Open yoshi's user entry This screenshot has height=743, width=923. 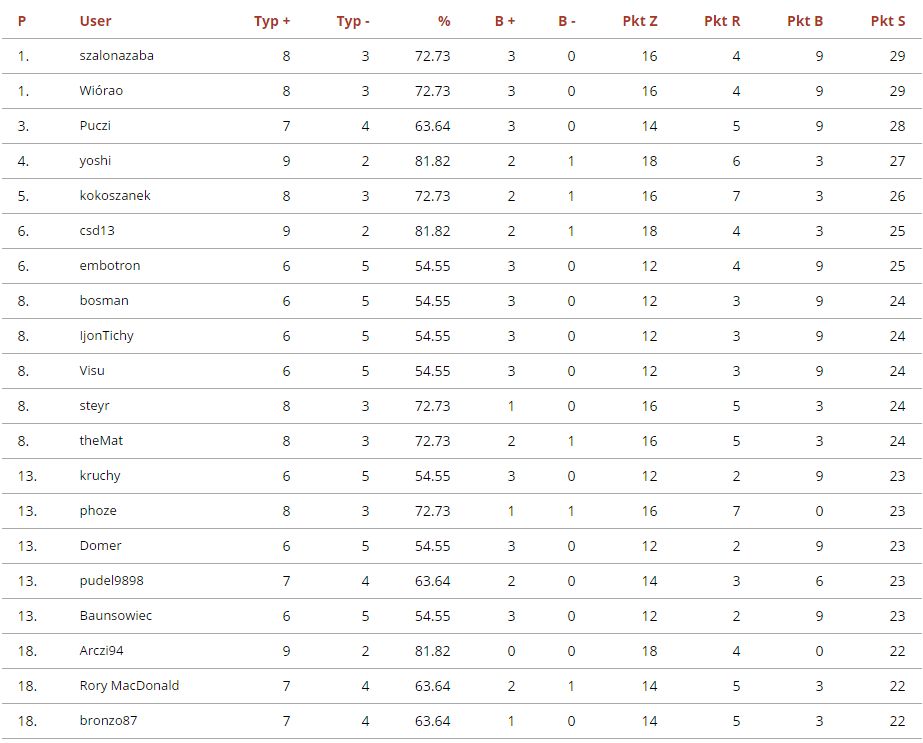tap(96, 161)
